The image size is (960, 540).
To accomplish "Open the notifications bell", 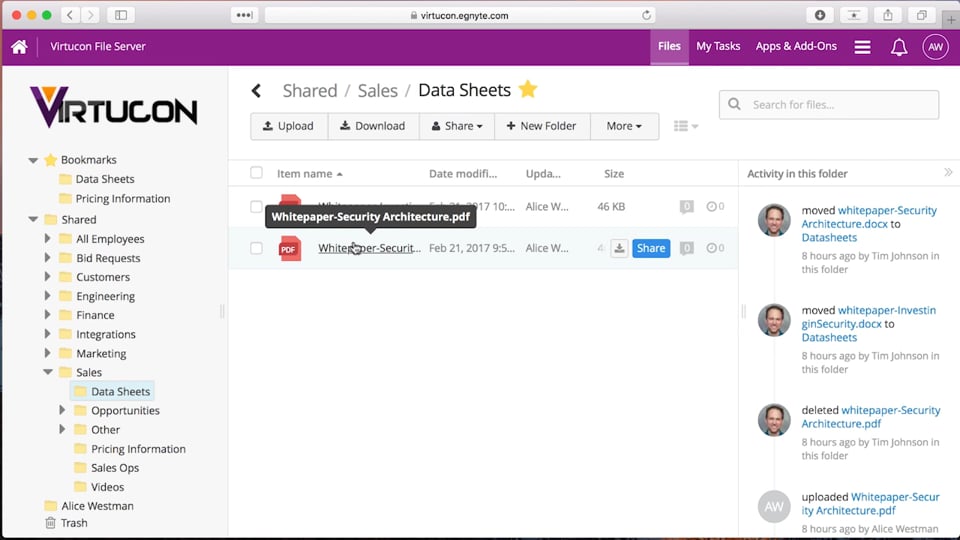I will click(898, 47).
